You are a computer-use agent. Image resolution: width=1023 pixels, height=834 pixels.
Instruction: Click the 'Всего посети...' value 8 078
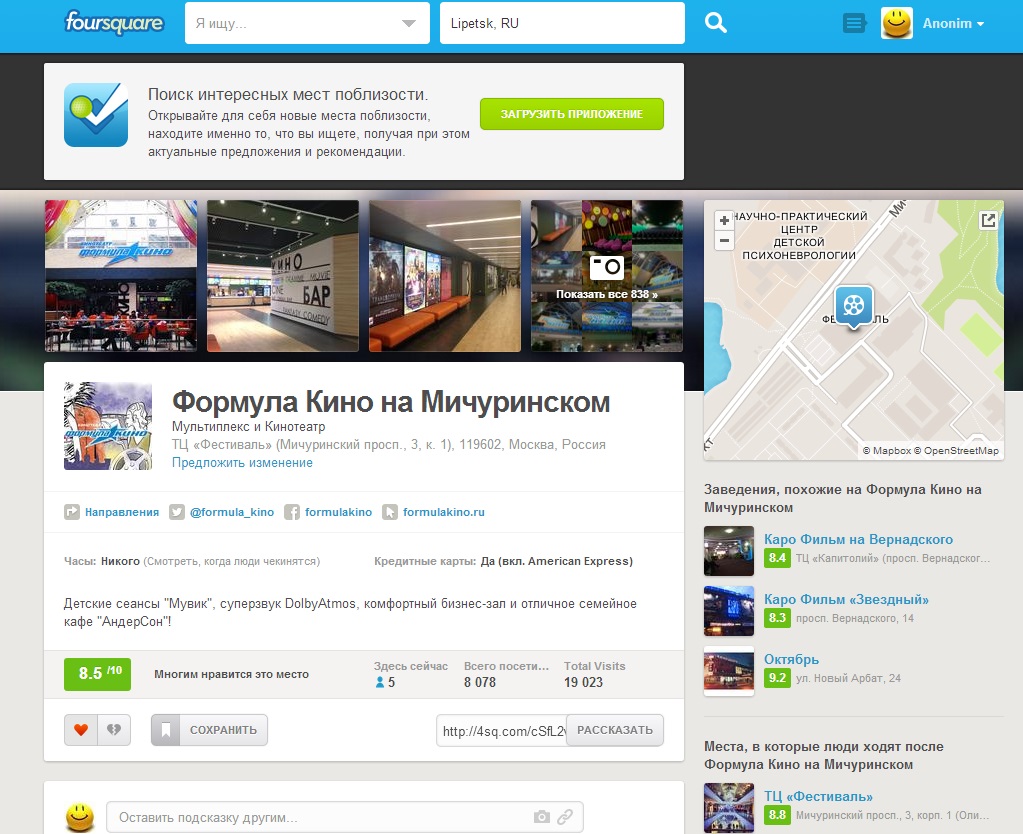(x=480, y=683)
